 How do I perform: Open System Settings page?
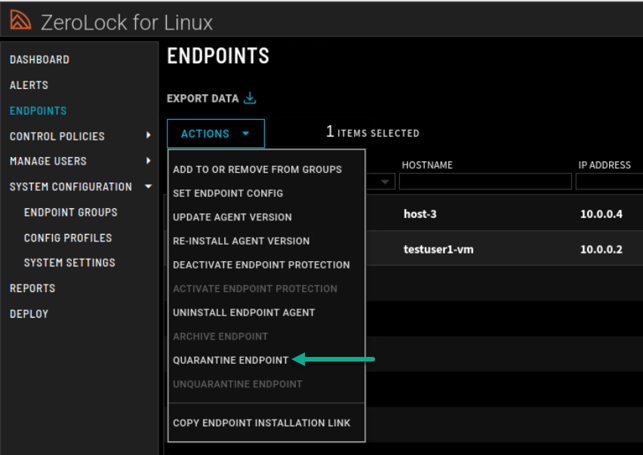(x=69, y=263)
